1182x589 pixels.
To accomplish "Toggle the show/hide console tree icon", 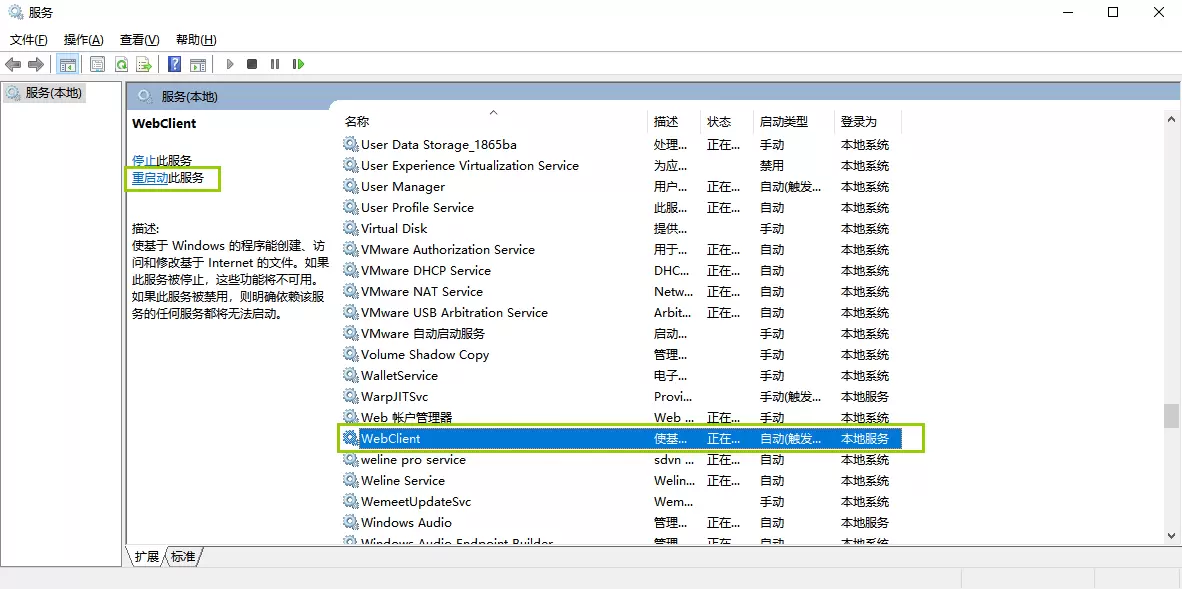I will pyautogui.click(x=68, y=65).
